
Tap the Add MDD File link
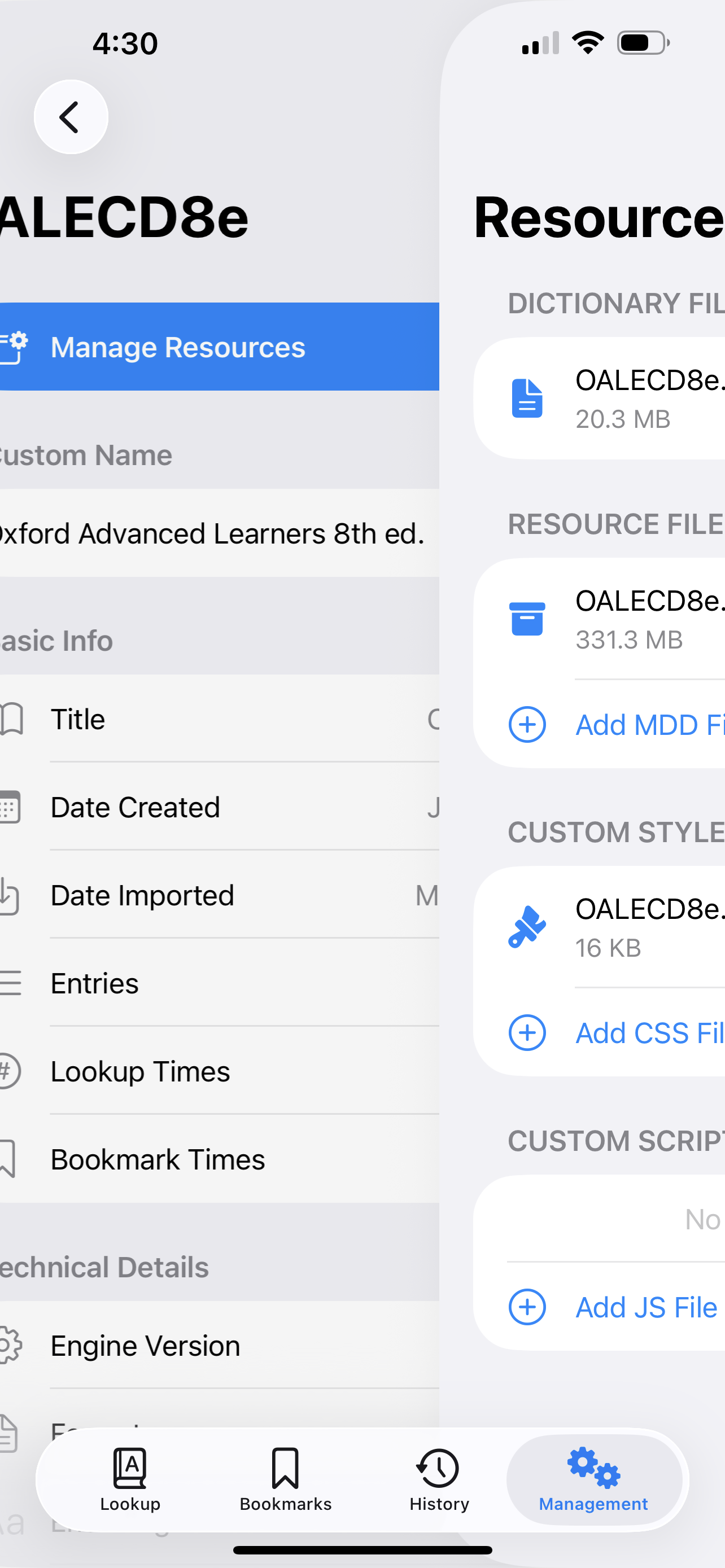coord(649,724)
